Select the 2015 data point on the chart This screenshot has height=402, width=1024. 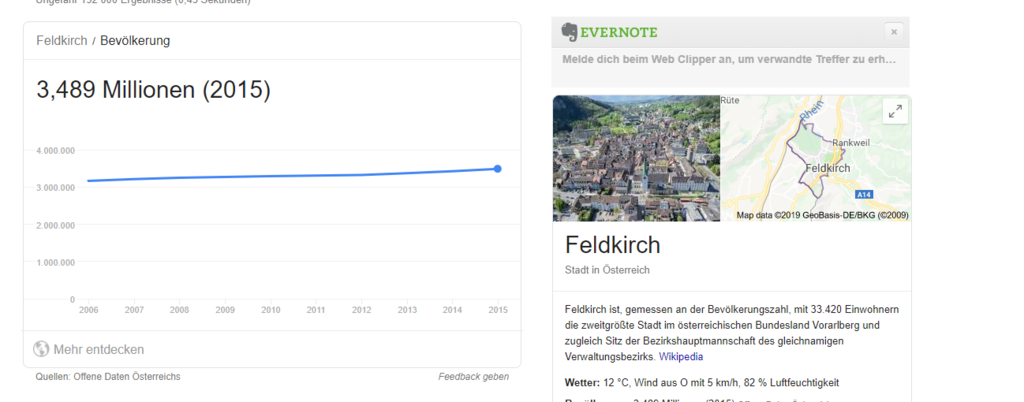(498, 168)
